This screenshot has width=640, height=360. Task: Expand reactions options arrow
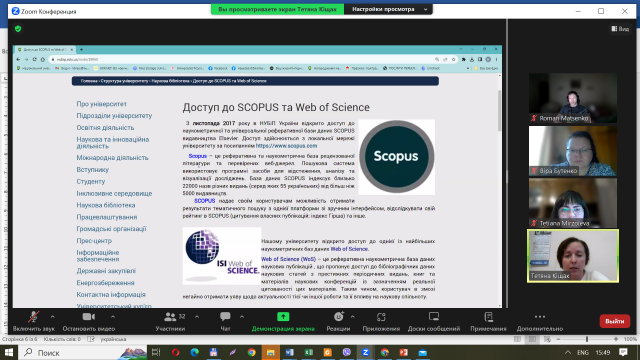[x=353, y=317]
